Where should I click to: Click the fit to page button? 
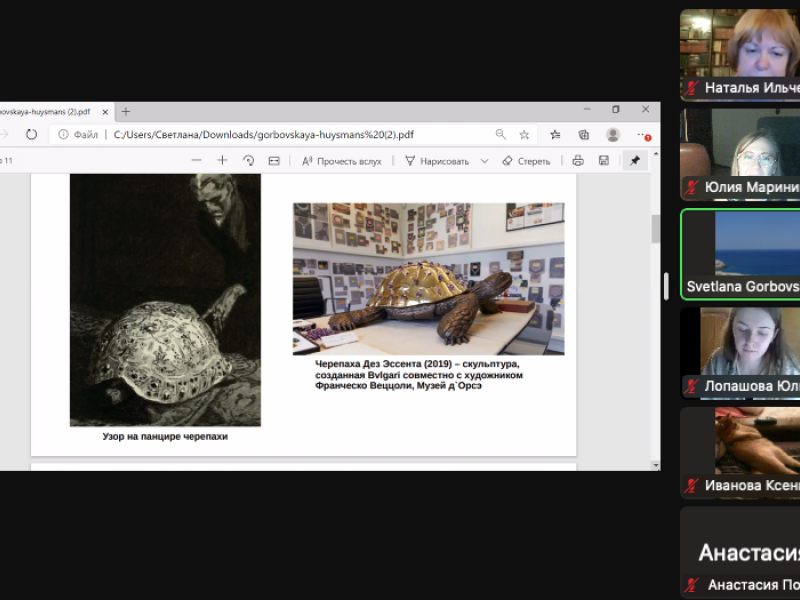click(274, 160)
